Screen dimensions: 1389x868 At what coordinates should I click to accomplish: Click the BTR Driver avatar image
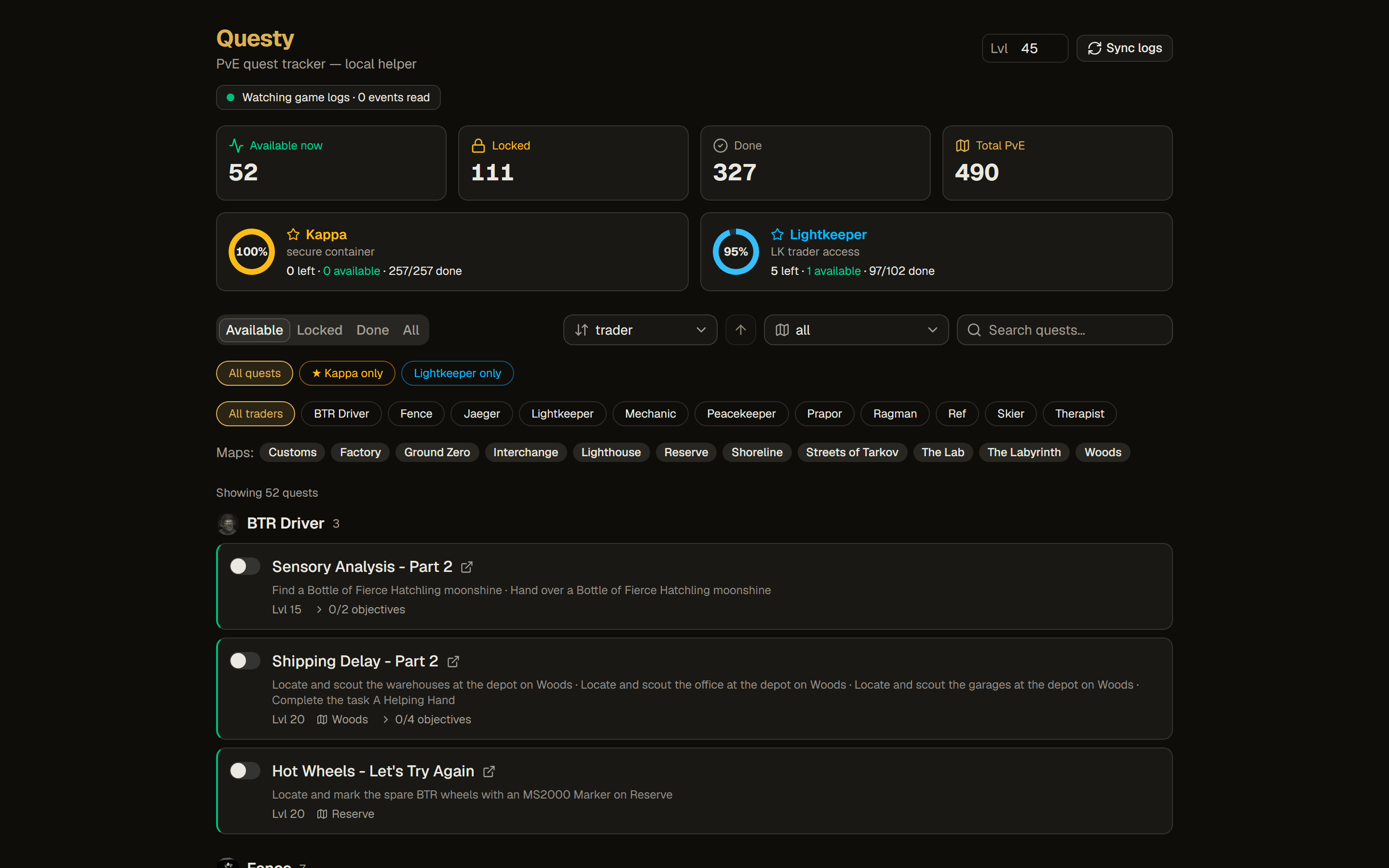click(228, 524)
